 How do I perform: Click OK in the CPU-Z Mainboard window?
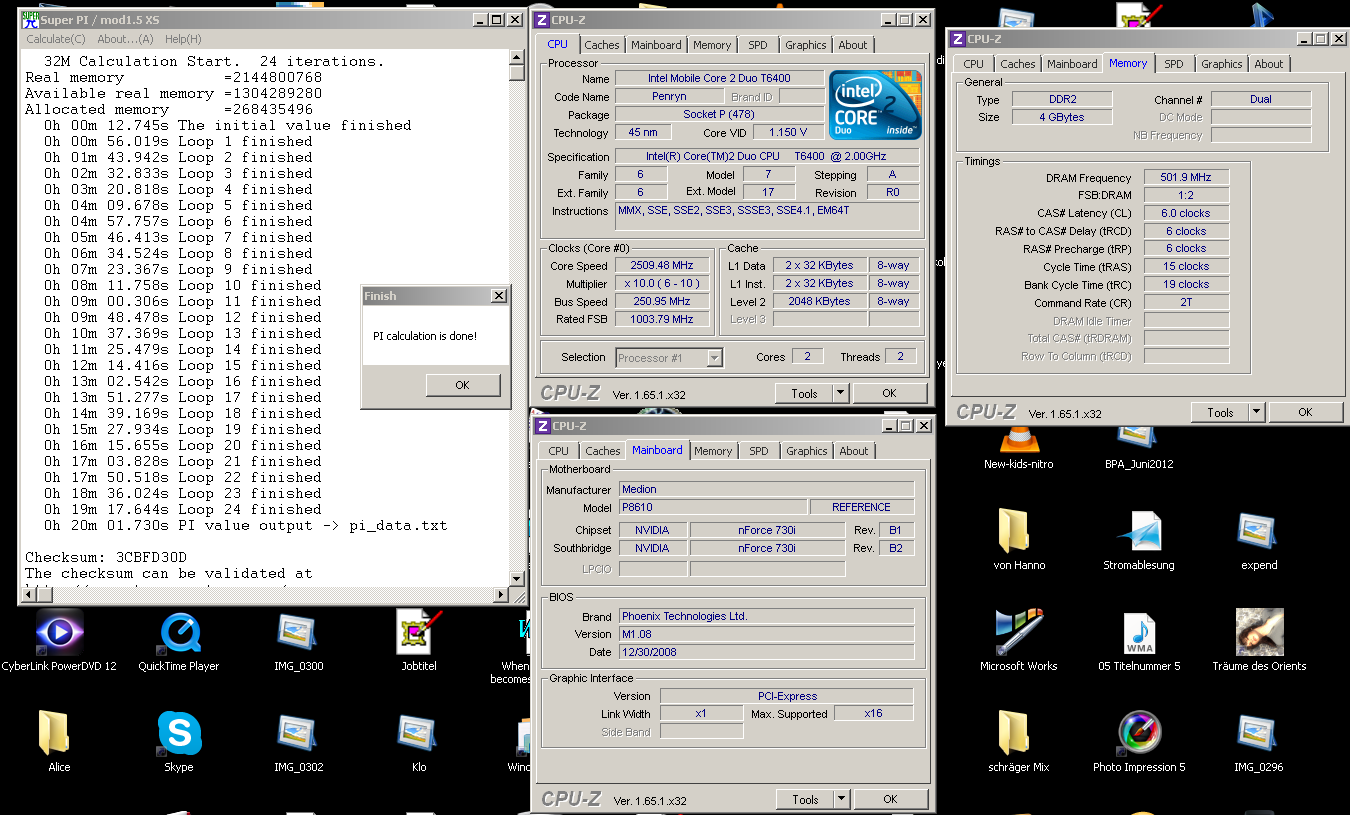point(890,799)
